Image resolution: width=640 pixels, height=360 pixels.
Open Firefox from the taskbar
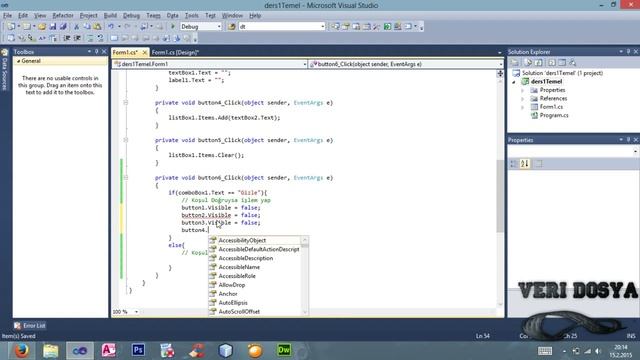(21, 351)
